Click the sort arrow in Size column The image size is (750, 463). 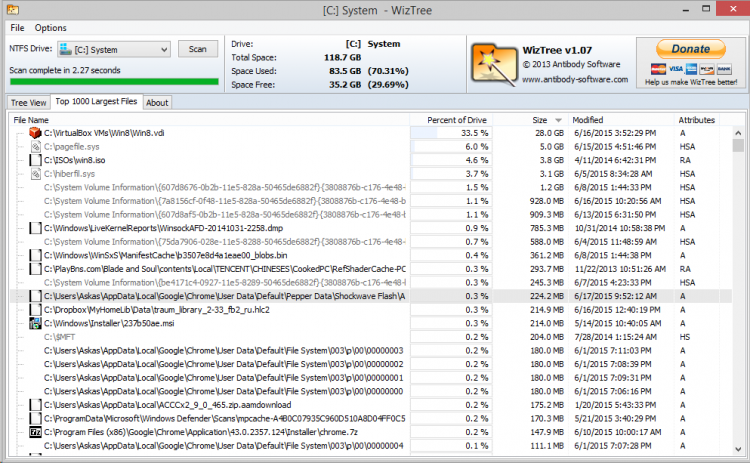coord(558,120)
